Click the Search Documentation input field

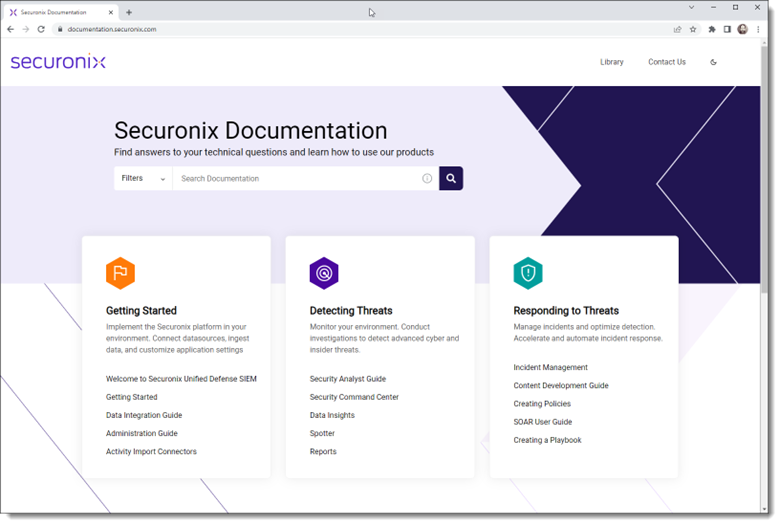[x=295, y=179]
